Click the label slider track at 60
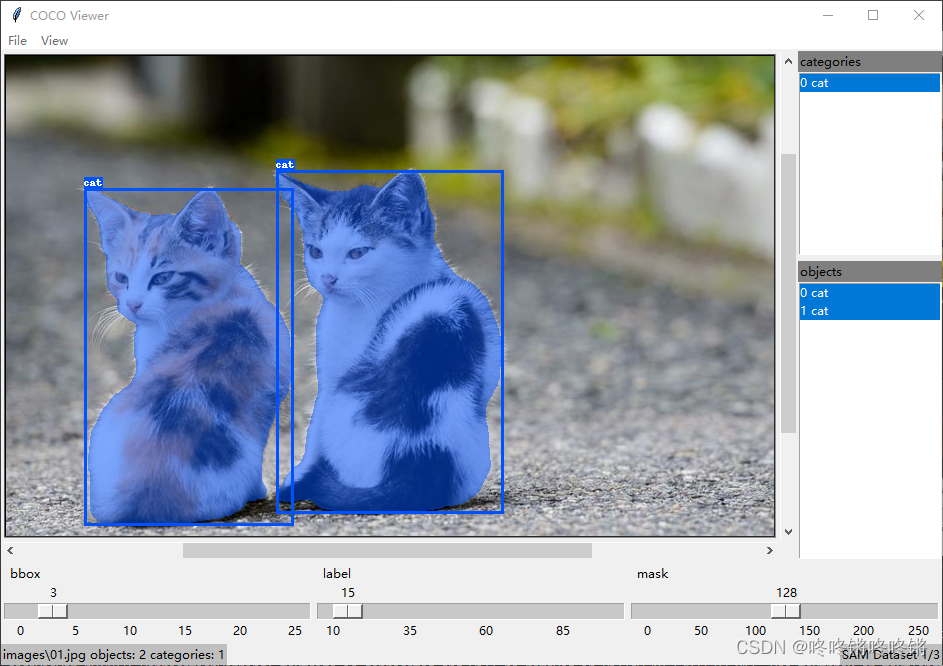The width and height of the screenshot is (943, 666). pos(486,611)
